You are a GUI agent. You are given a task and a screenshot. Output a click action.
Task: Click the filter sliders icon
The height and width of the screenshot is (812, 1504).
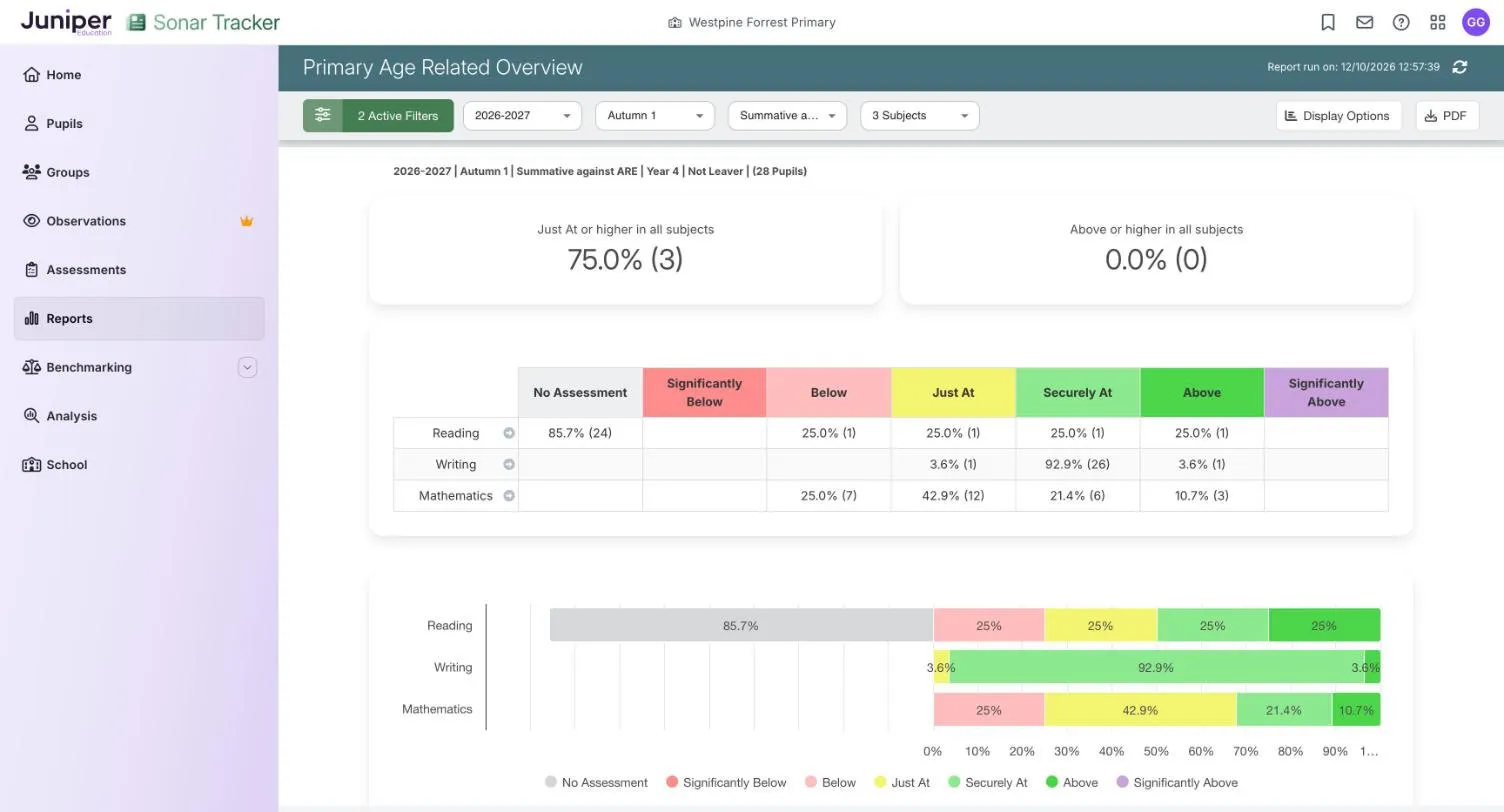coord(322,115)
